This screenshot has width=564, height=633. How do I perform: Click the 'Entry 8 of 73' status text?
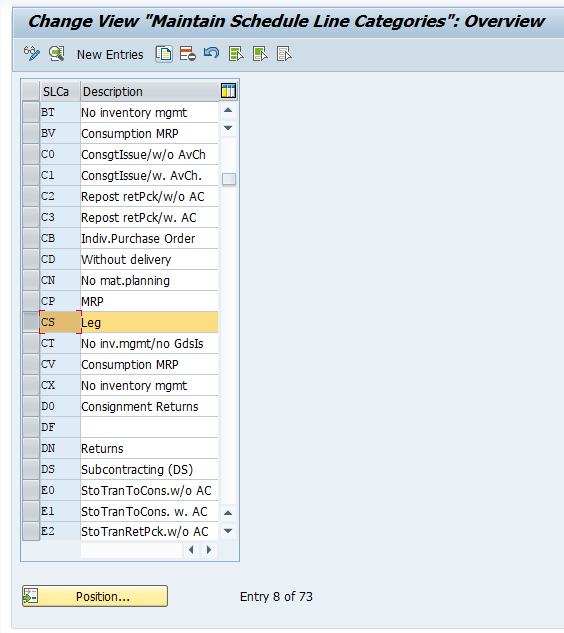276,596
